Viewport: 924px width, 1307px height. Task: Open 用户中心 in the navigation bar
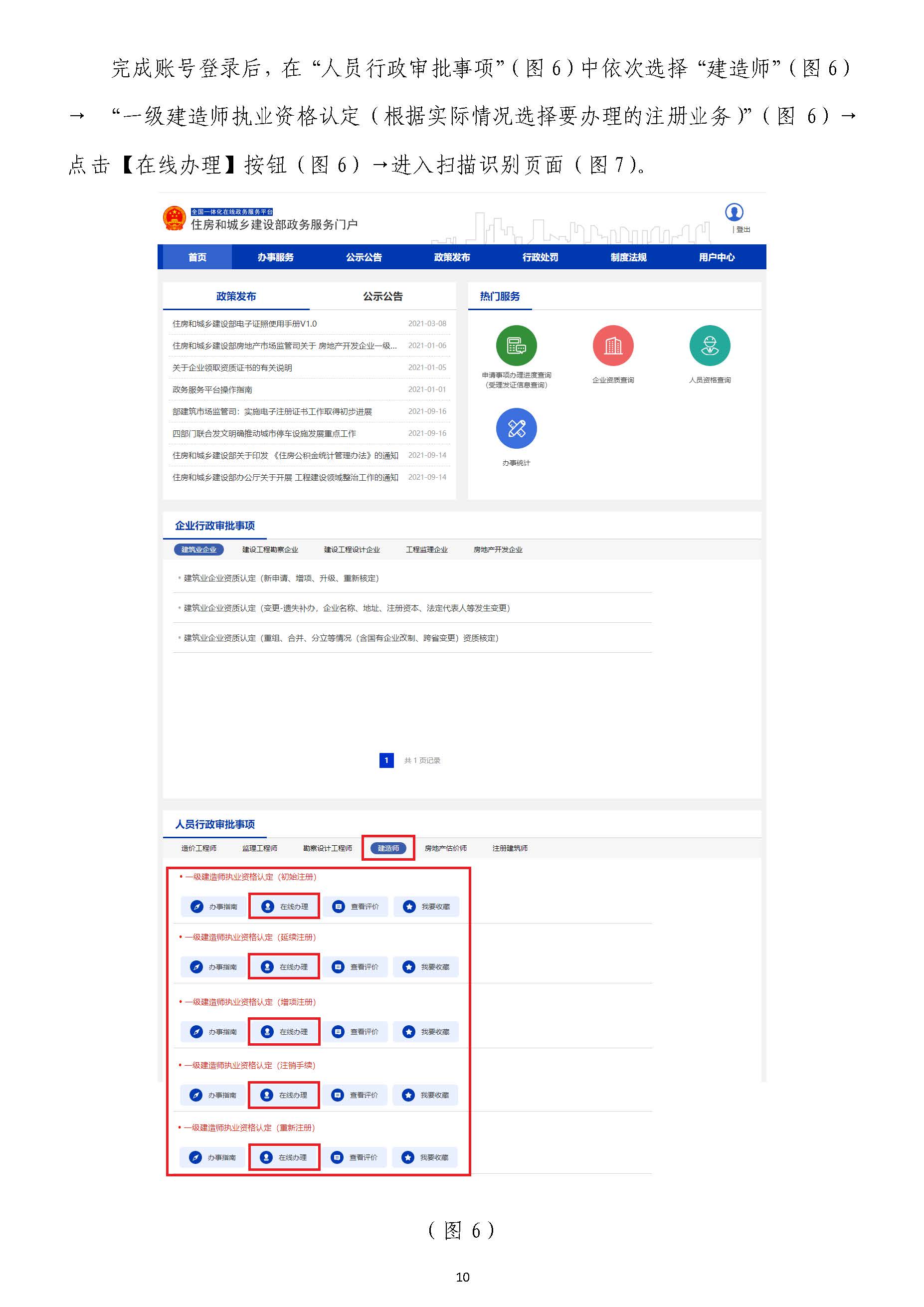716,257
